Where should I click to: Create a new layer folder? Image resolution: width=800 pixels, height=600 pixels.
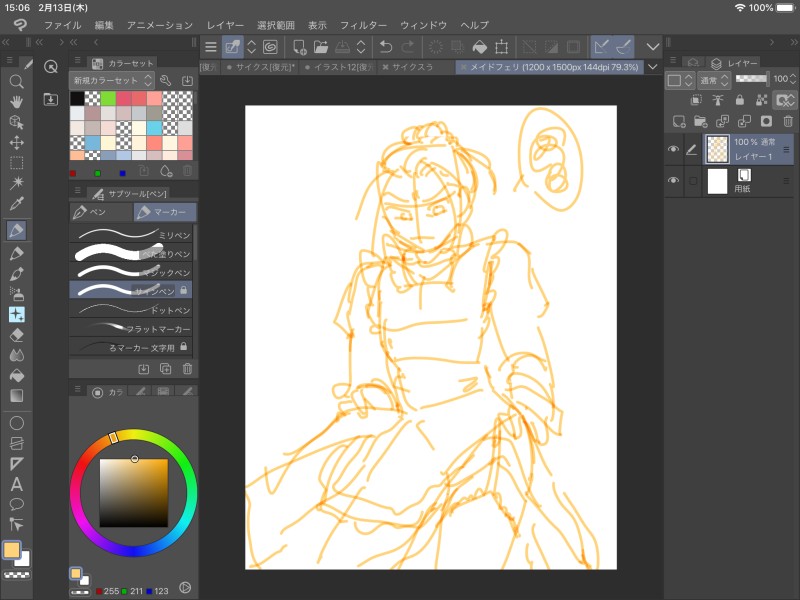tap(701, 121)
